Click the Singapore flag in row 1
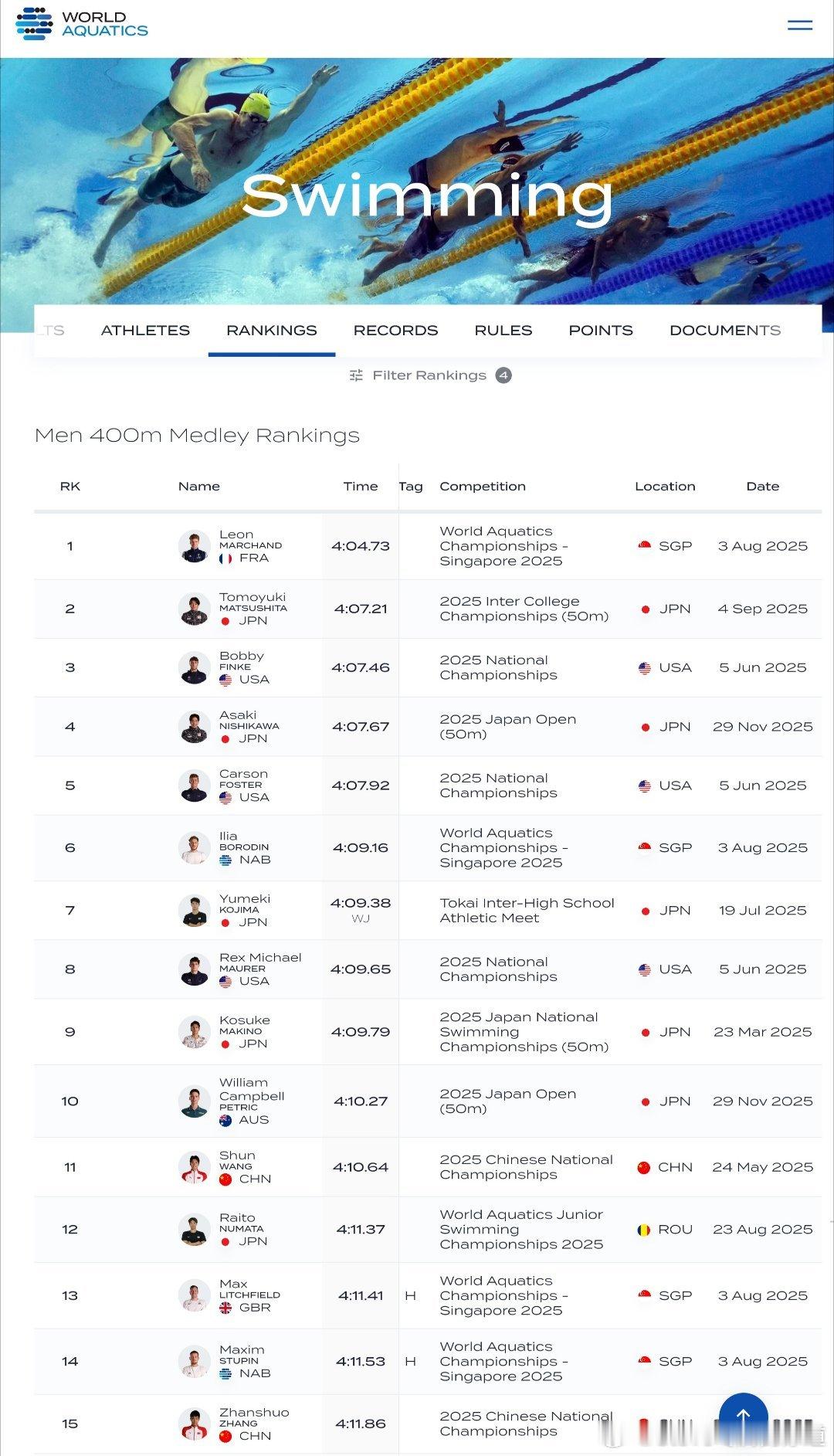Image resolution: width=834 pixels, height=1456 pixels. [x=645, y=546]
